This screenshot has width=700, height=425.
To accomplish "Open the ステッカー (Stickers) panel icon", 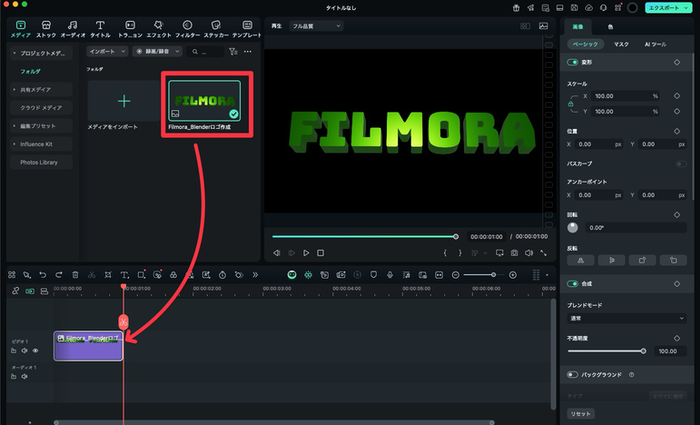I will [x=216, y=28].
